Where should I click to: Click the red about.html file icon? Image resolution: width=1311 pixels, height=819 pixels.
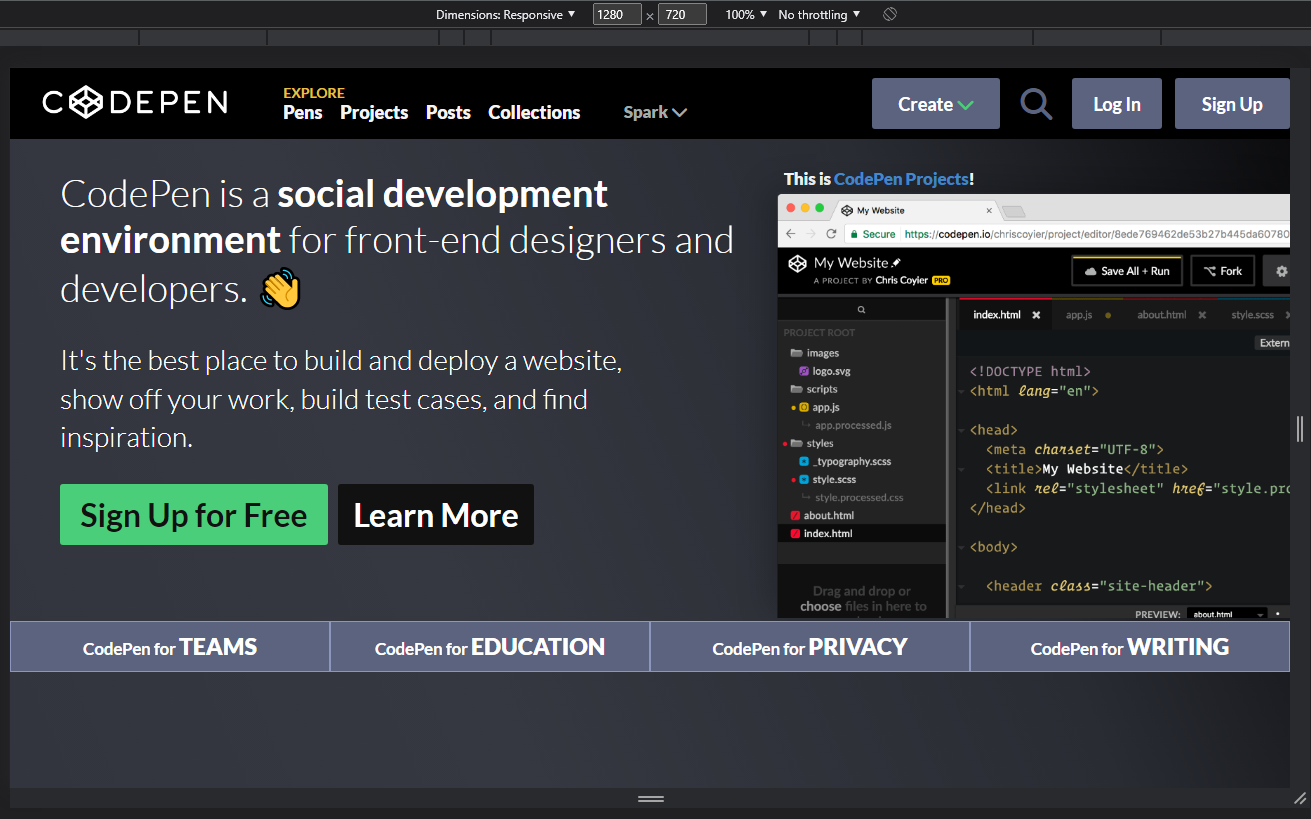pos(795,515)
